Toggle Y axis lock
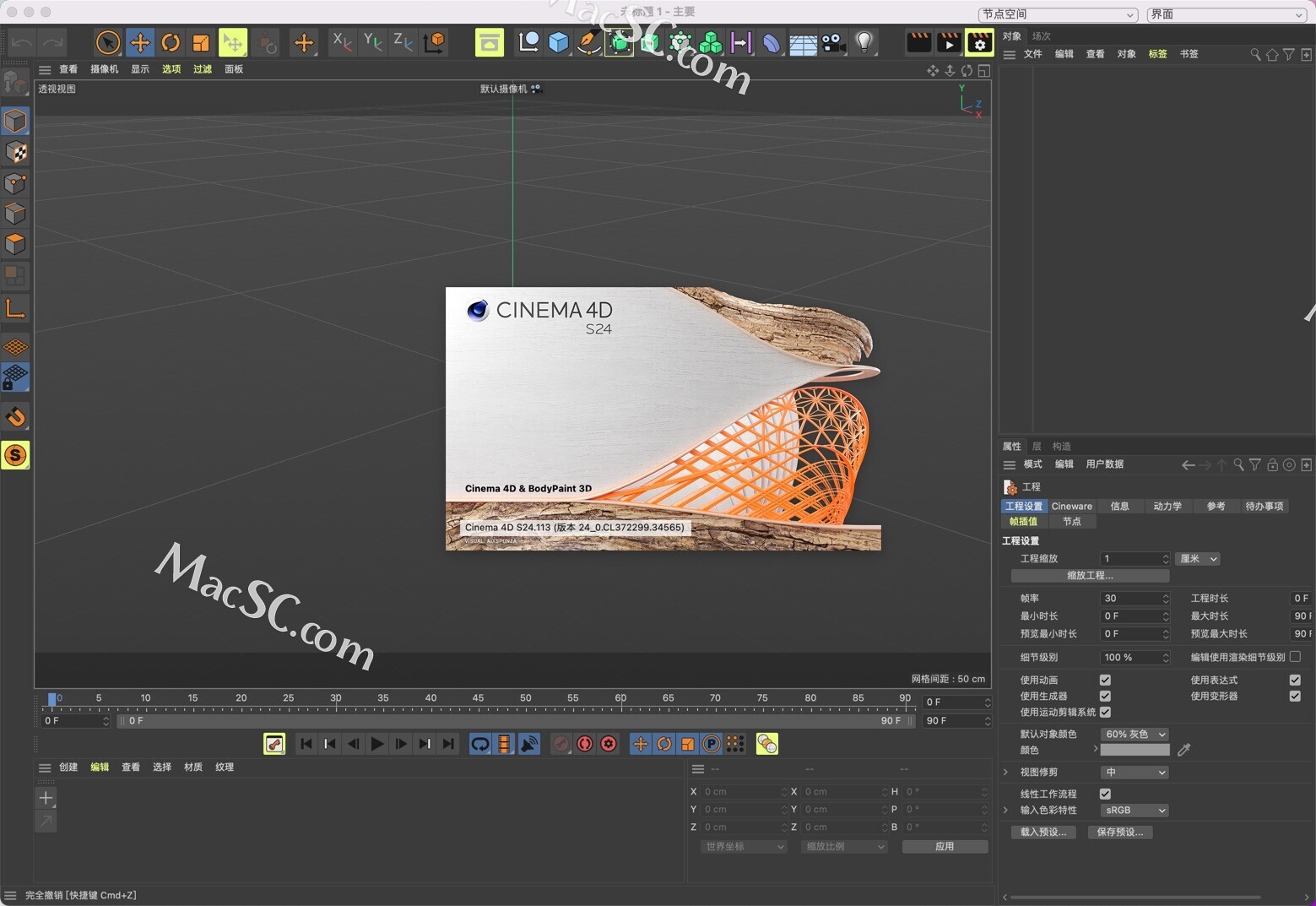1316x906 pixels. (372, 41)
